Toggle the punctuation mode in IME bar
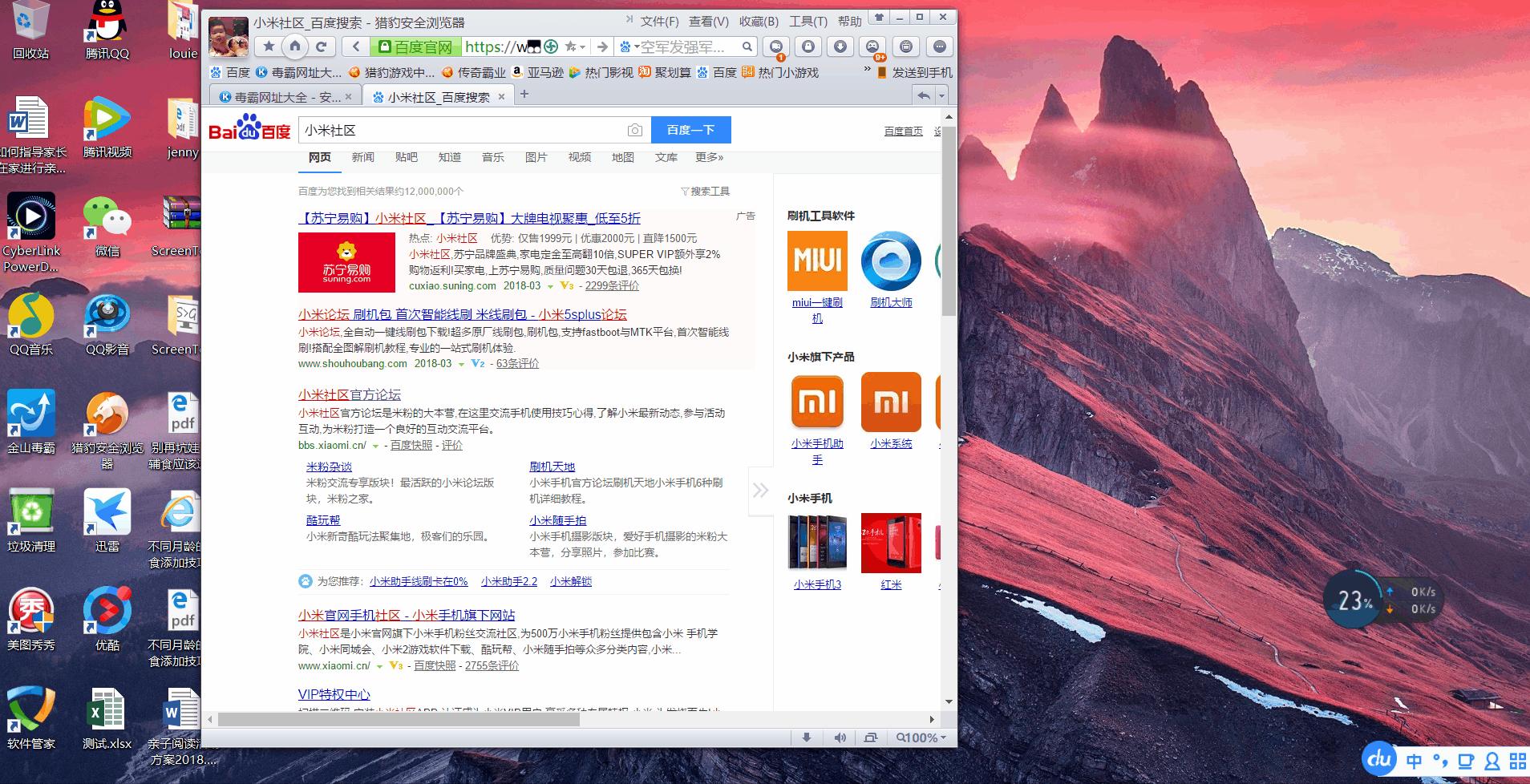The width and height of the screenshot is (1530, 784). (x=1441, y=761)
